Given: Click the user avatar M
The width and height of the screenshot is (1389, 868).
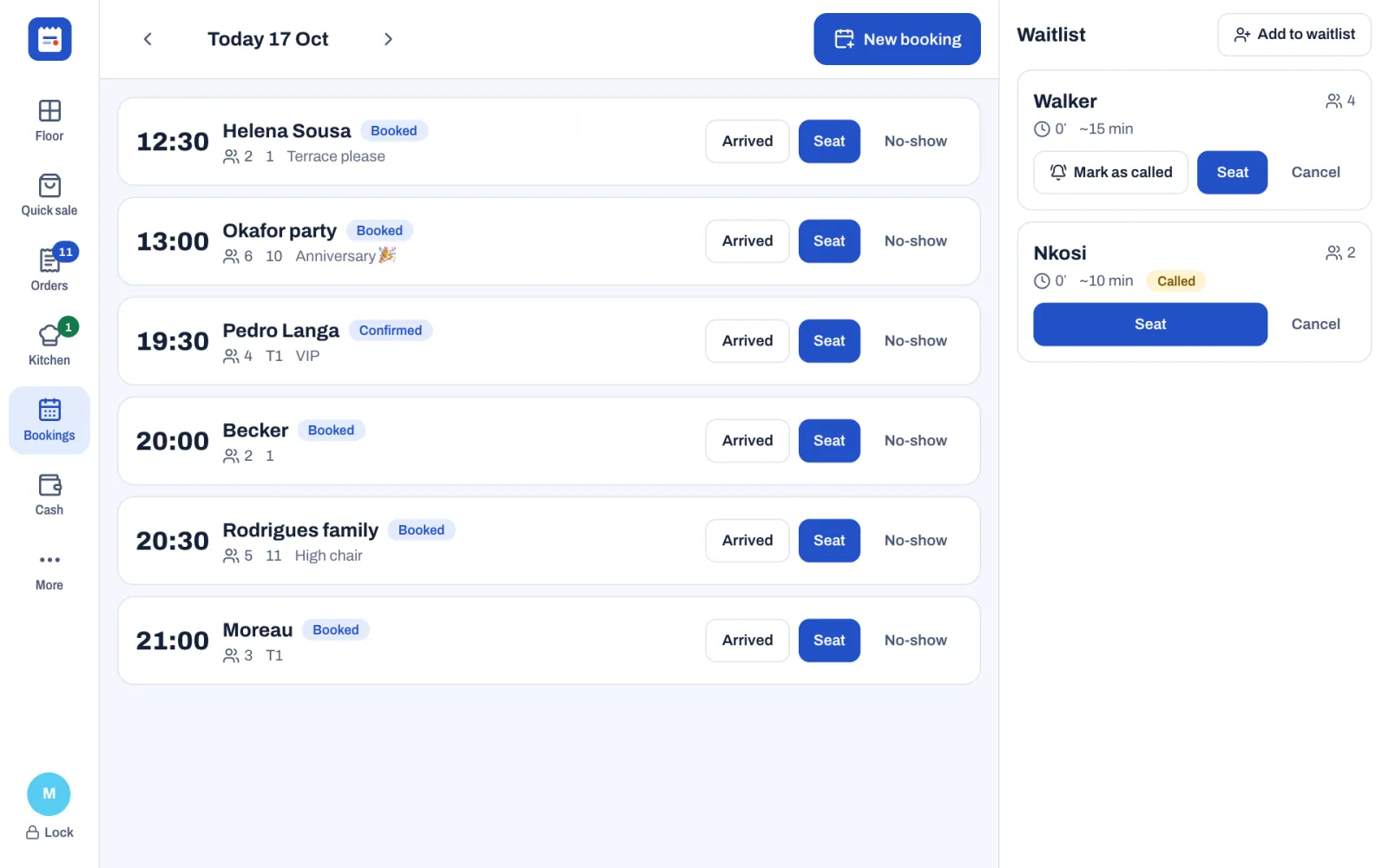Looking at the screenshot, I should pos(49,793).
